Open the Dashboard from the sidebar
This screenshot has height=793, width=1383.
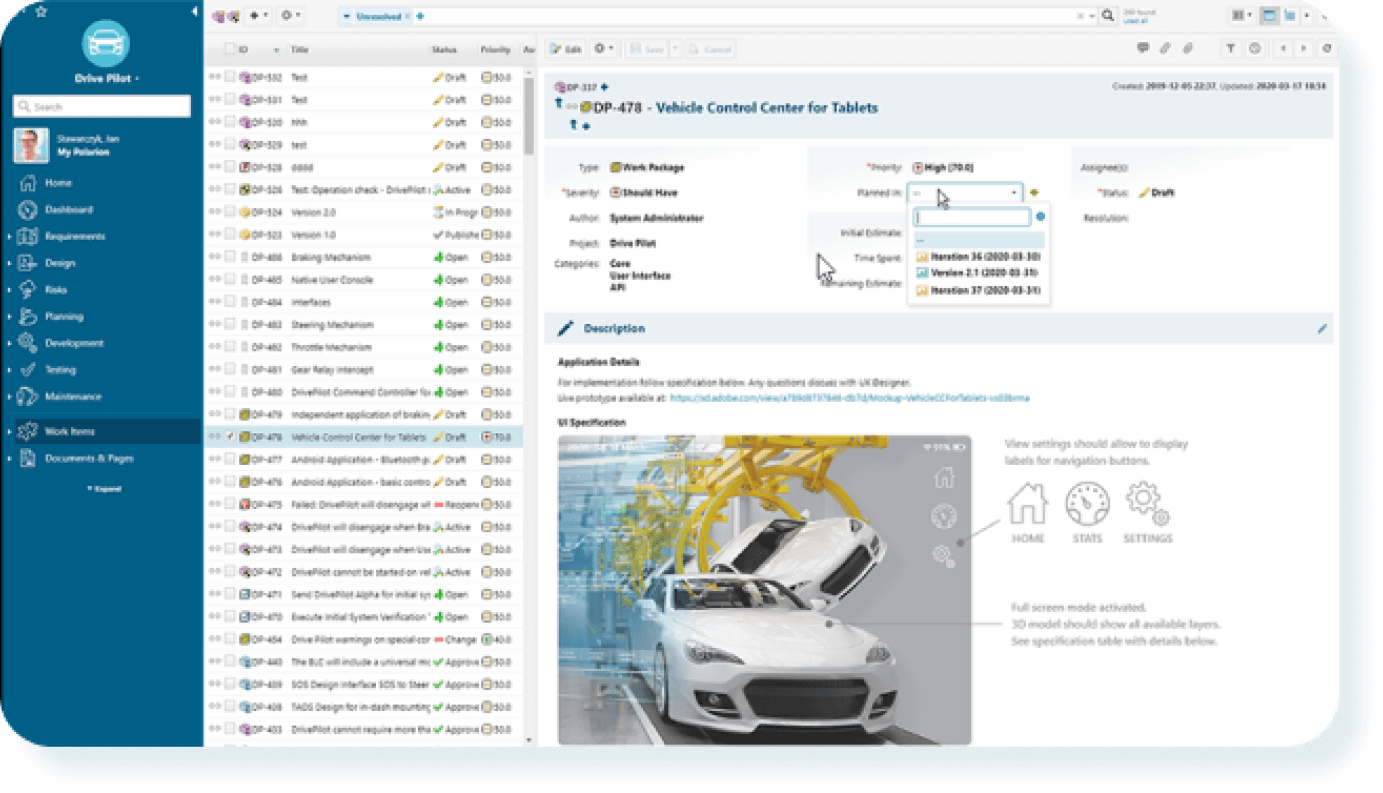point(68,210)
